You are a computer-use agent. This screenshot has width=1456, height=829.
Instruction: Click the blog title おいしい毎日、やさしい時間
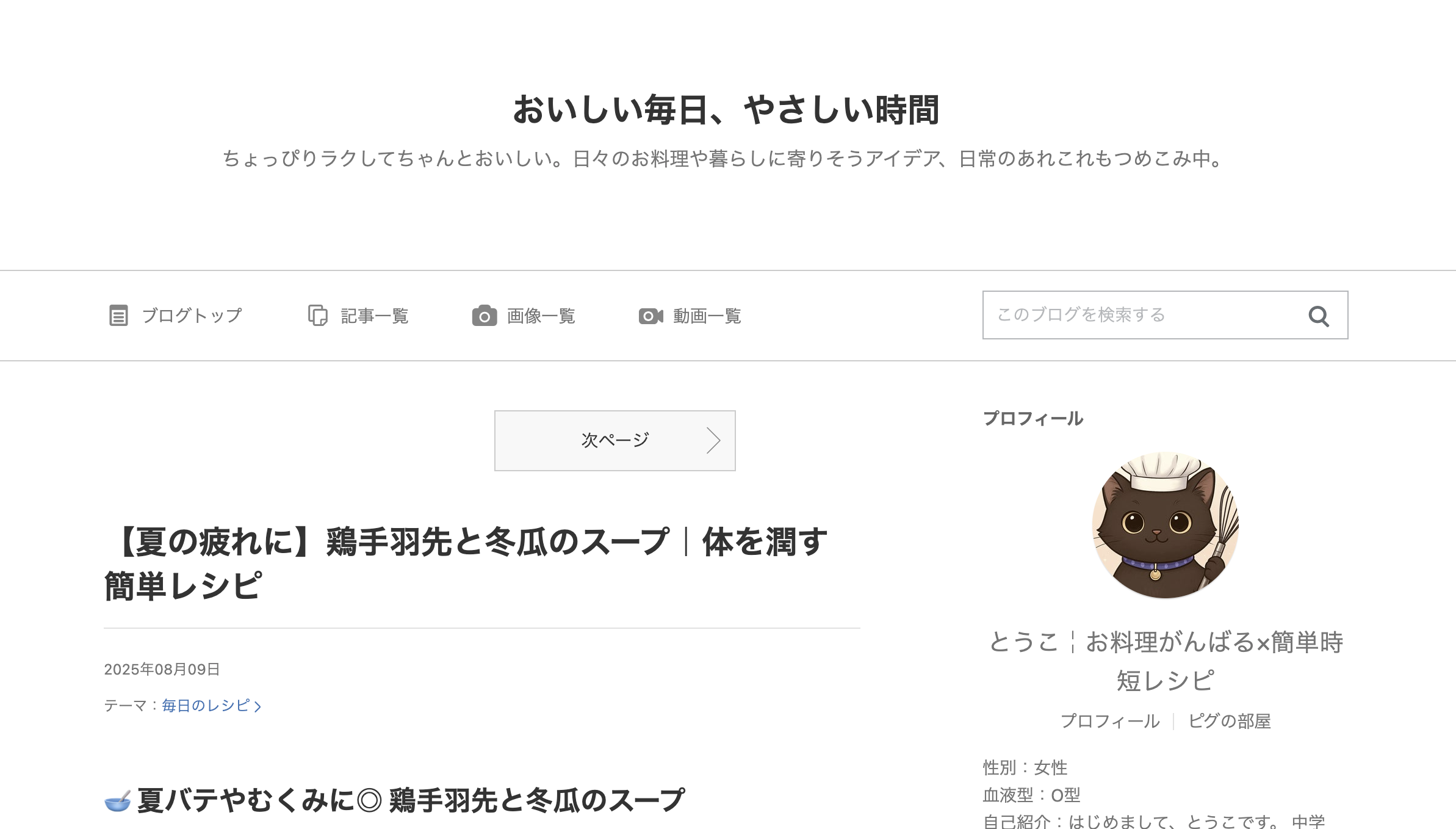[x=726, y=110]
